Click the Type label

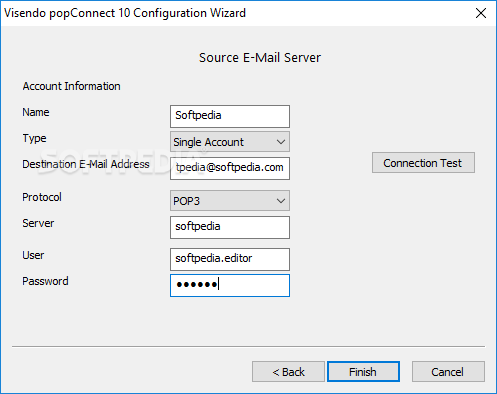34,138
